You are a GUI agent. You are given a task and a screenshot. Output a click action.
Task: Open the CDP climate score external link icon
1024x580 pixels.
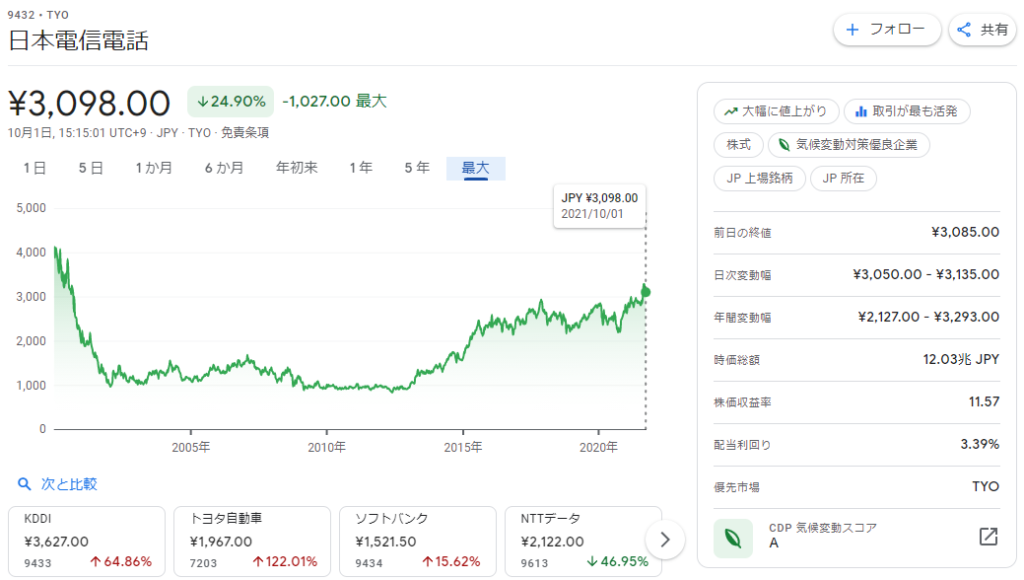click(987, 537)
